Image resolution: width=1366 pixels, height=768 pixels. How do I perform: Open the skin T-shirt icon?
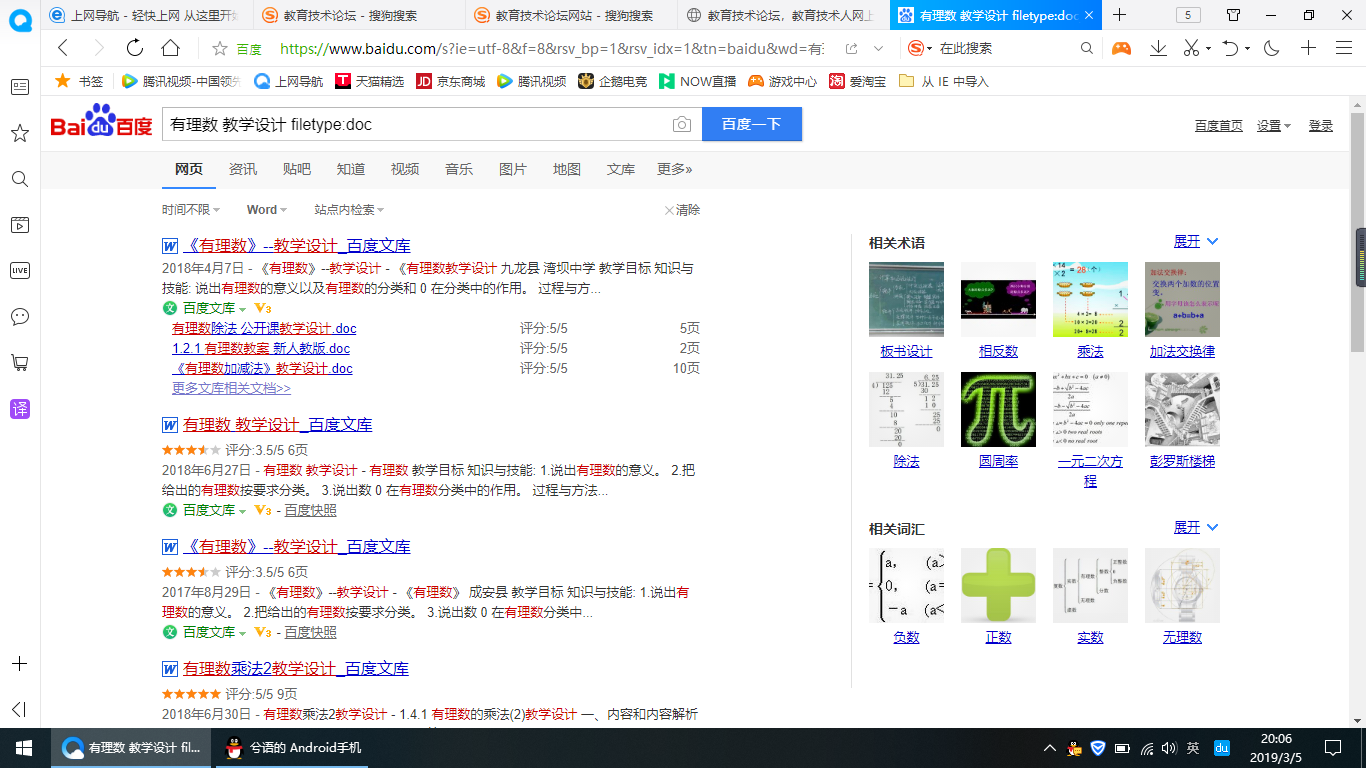[1234, 15]
